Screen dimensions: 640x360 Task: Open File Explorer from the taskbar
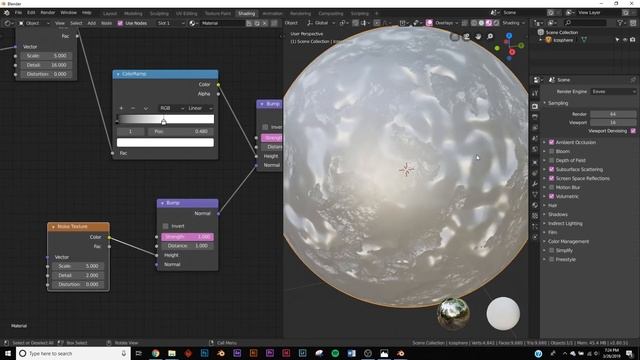(172, 353)
